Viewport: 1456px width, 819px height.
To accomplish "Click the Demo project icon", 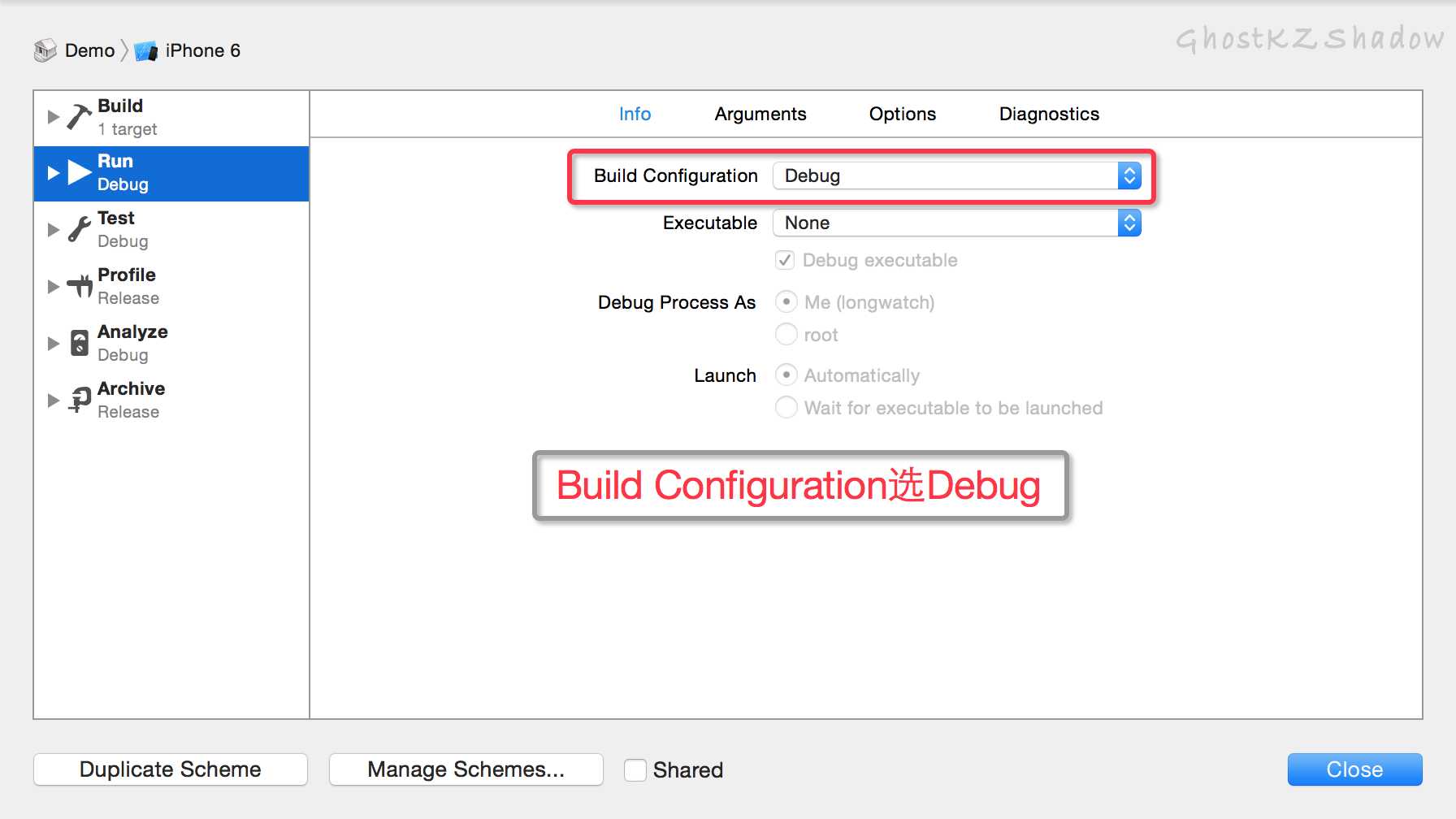I will tap(45, 50).
